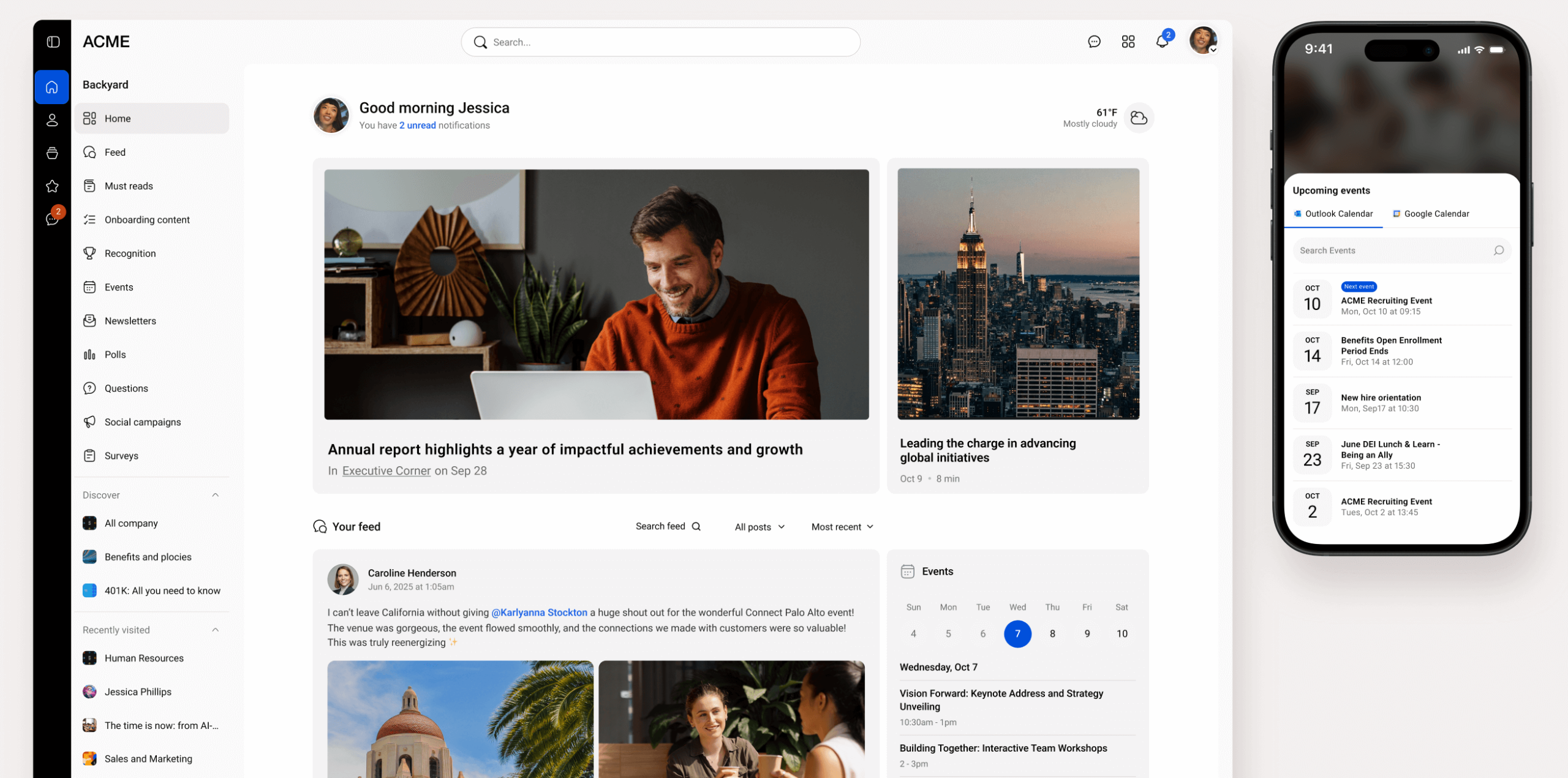Switch to Outlook Calendar tab on phone

[x=1333, y=214]
